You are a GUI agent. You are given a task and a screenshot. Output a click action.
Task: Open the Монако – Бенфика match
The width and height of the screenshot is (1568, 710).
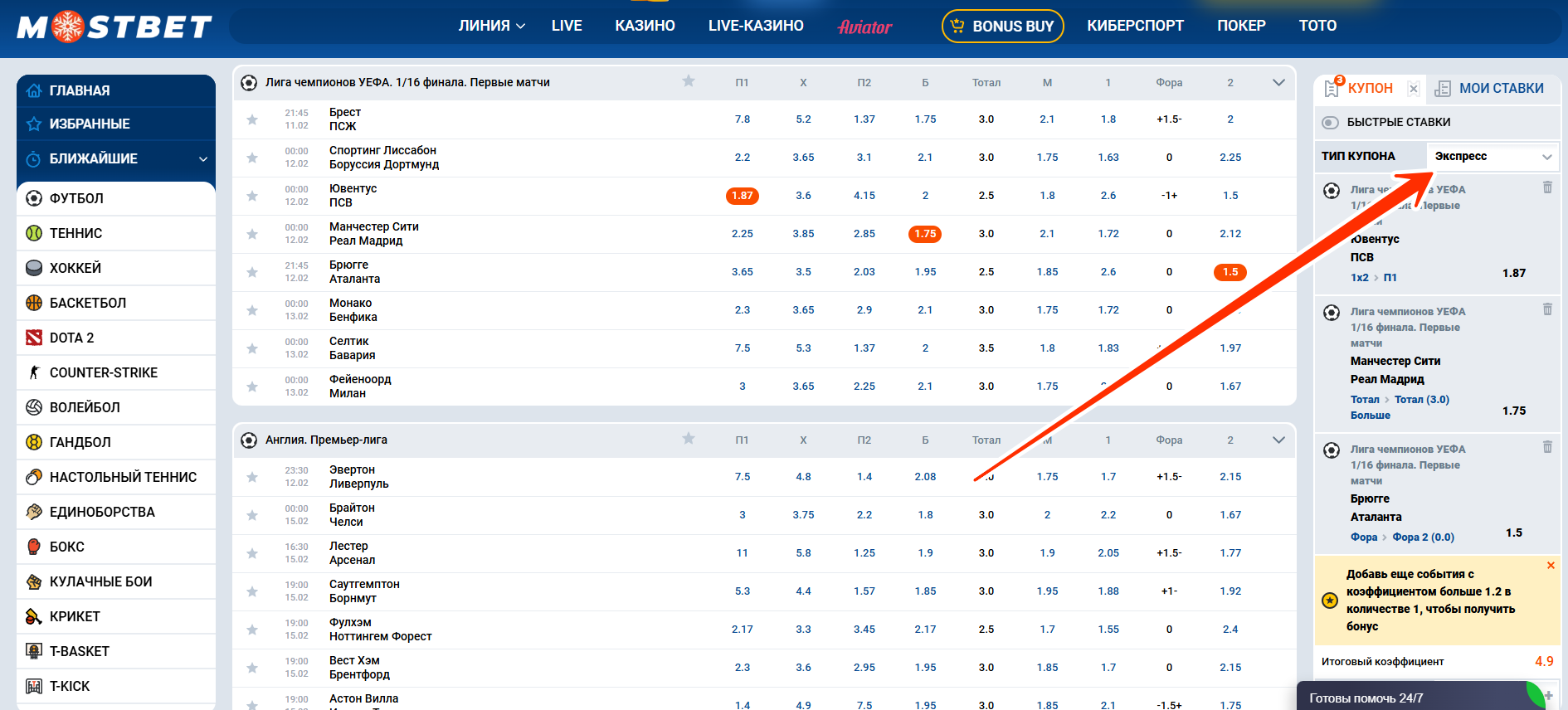[x=353, y=310]
